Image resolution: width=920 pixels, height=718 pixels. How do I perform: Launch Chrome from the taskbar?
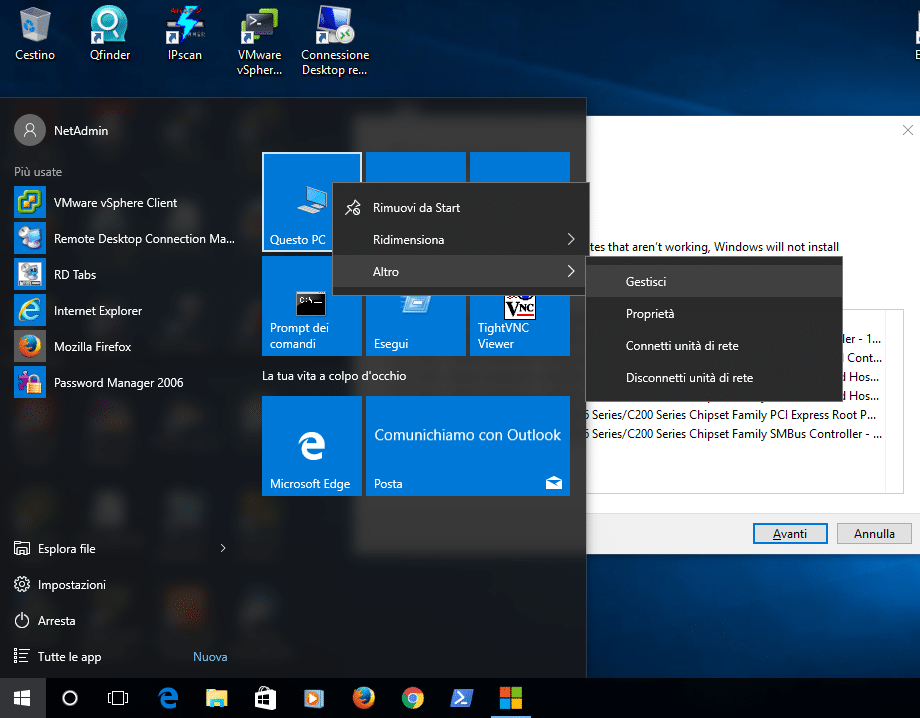click(412, 698)
